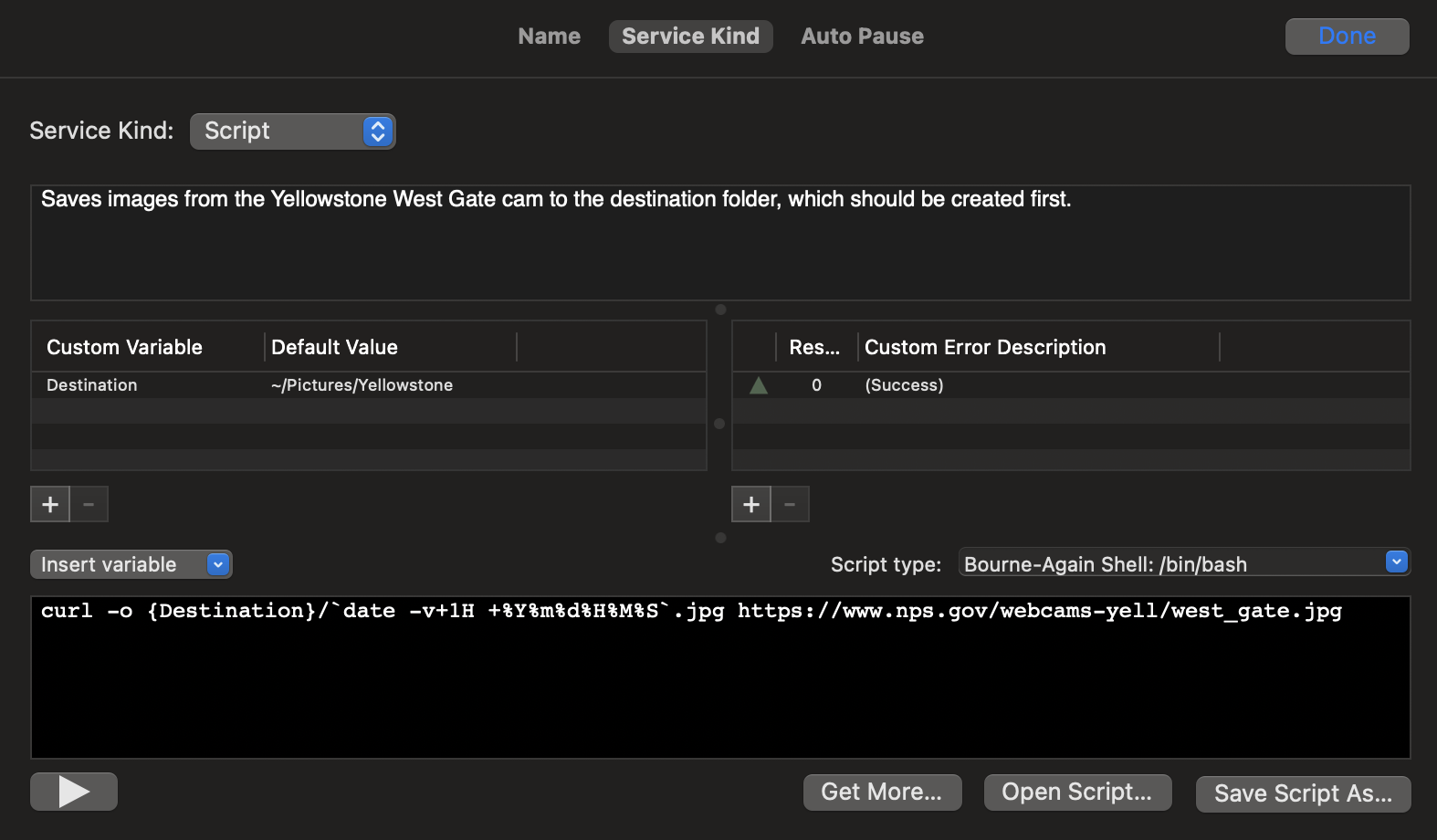Click the Get More... button
1437x840 pixels.
882,792
